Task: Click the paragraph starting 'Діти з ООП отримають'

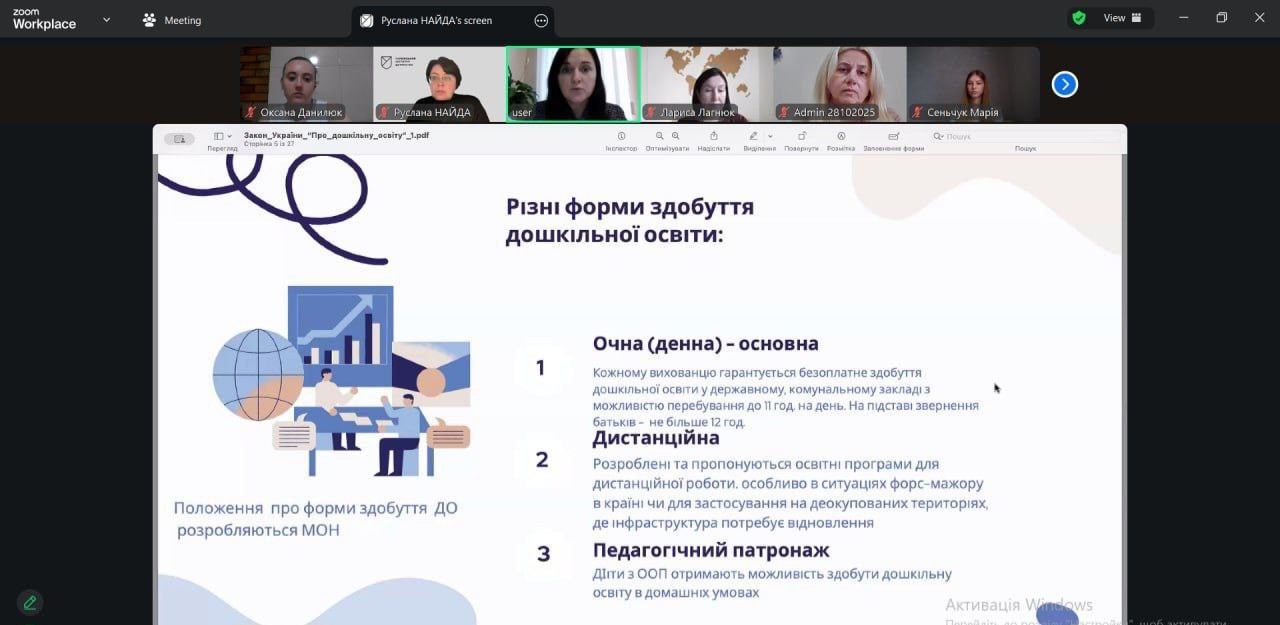Action: (772, 583)
